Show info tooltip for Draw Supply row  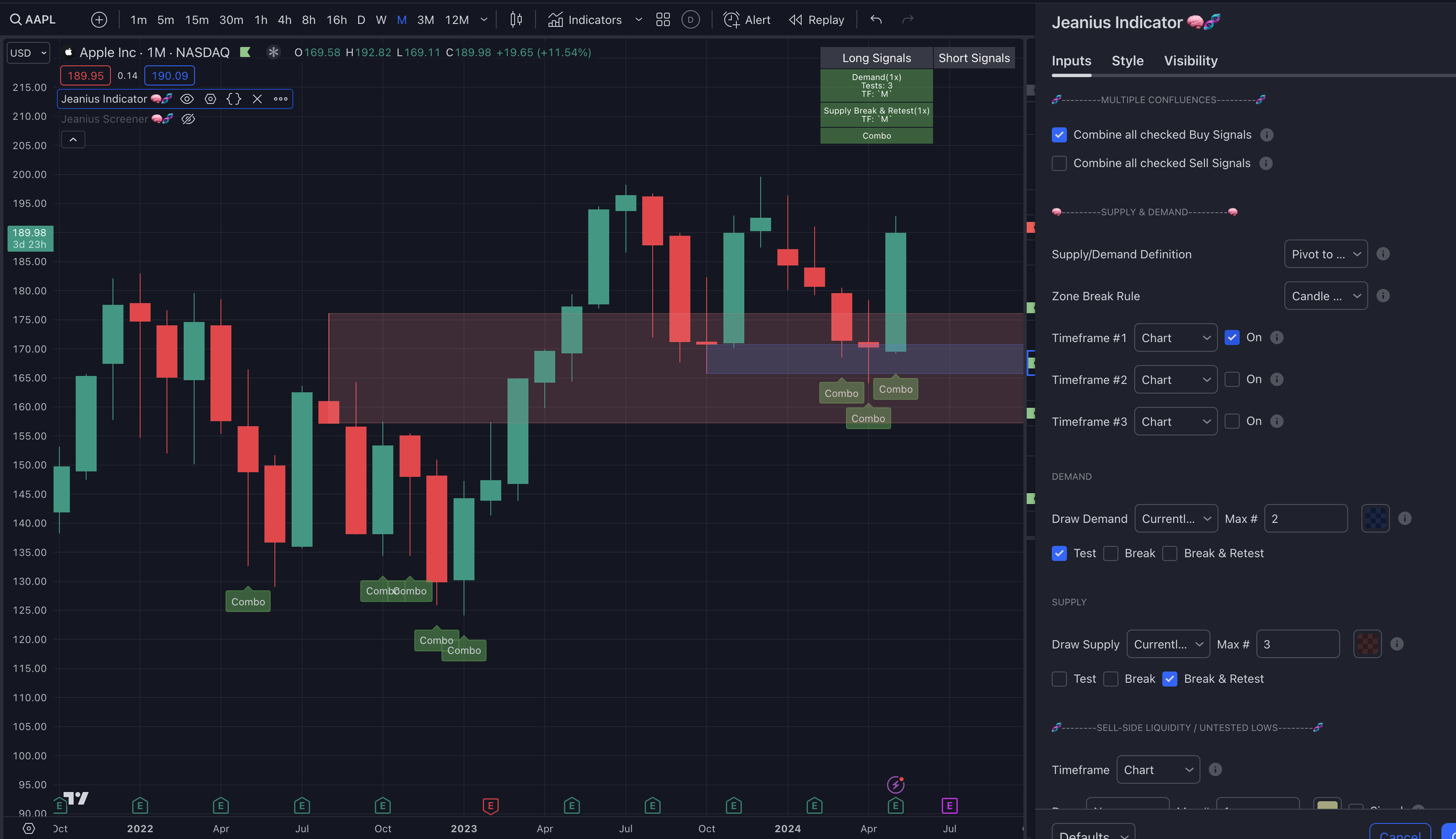click(x=1397, y=644)
